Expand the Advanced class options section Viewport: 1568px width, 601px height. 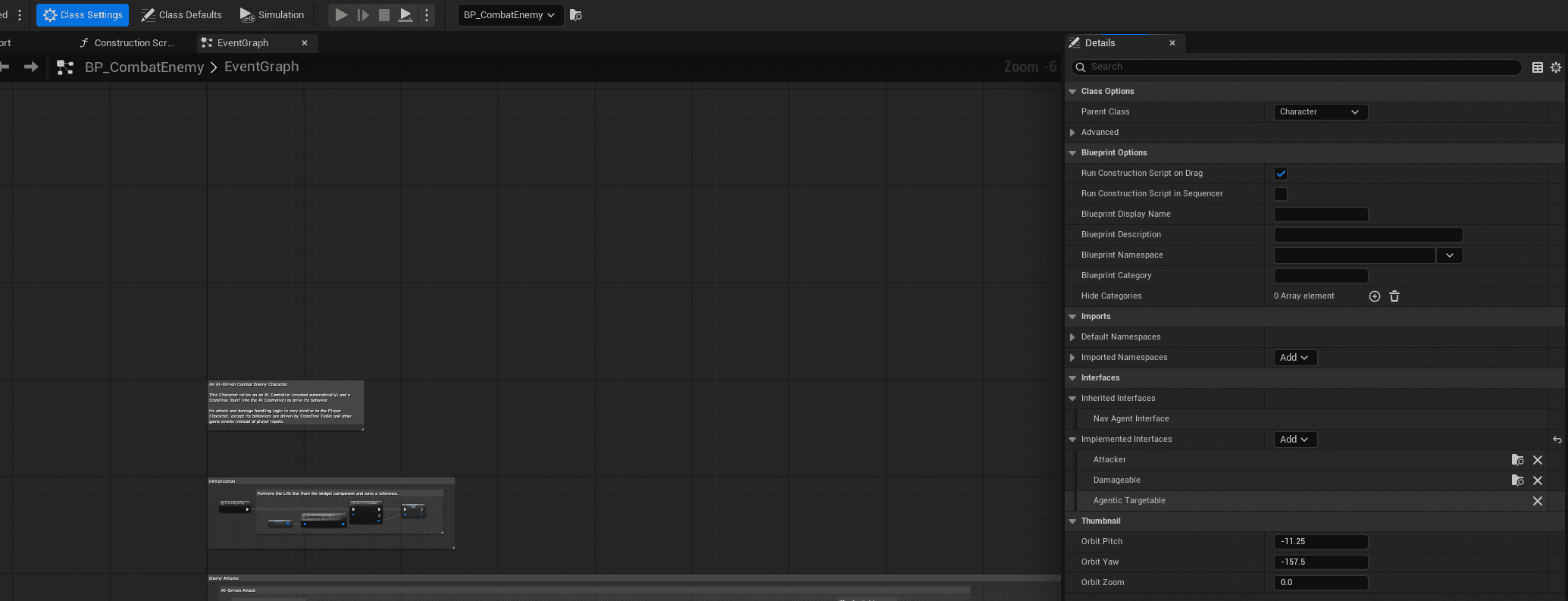pyautogui.click(x=1072, y=133)
